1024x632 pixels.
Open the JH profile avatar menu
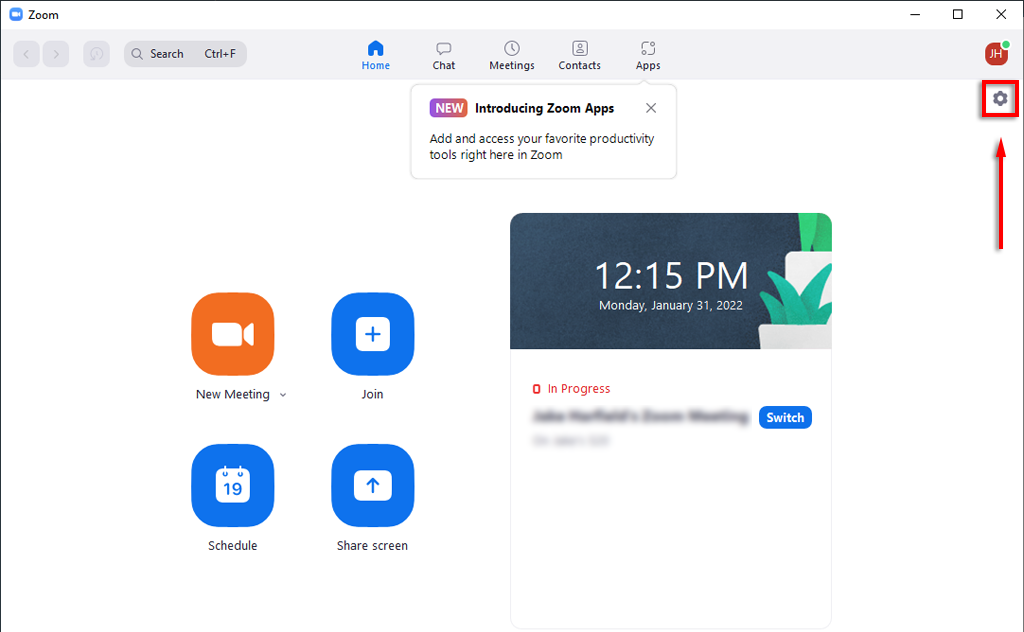pos(995,54)
